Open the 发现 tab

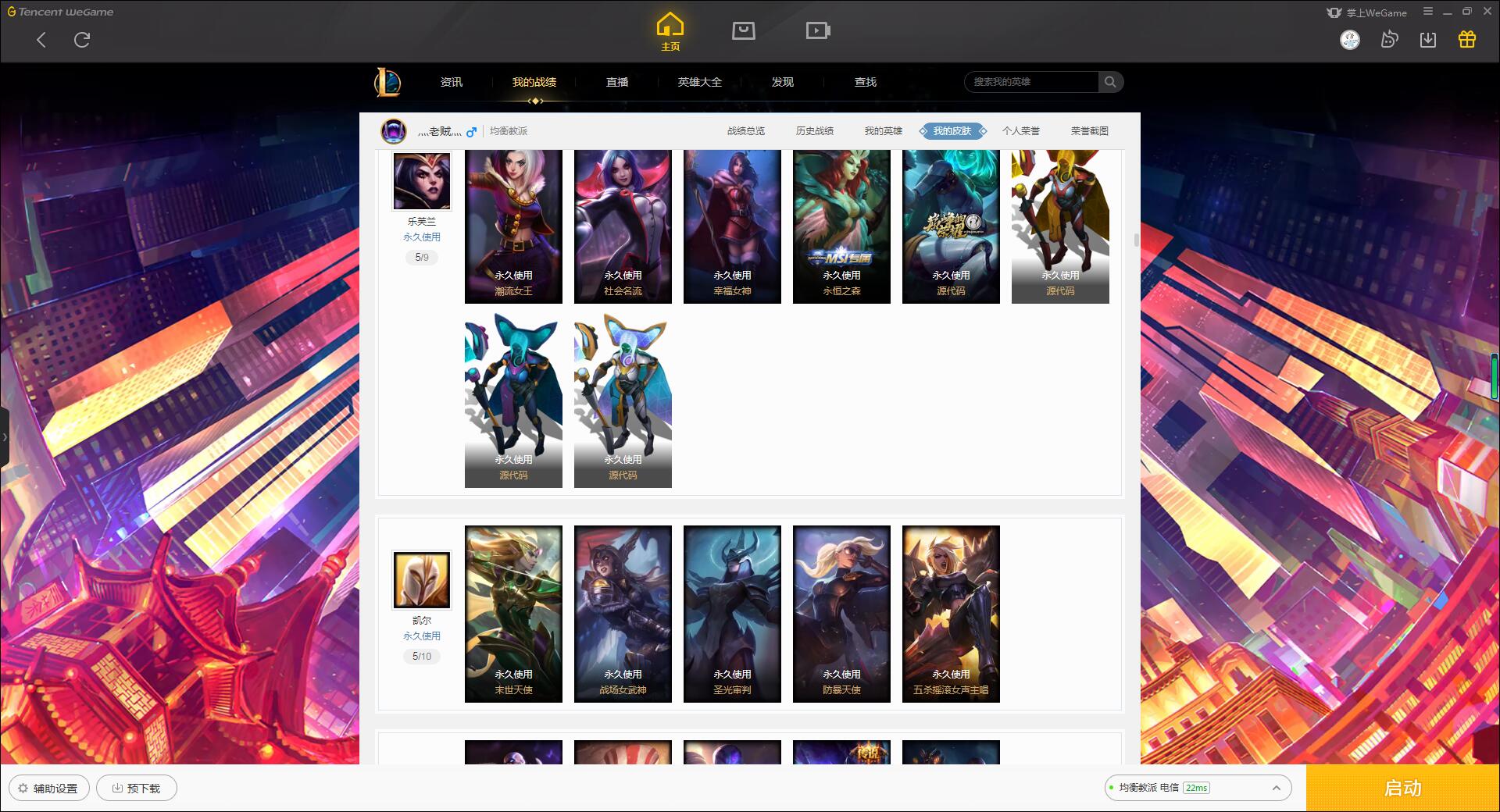(783, 82)
